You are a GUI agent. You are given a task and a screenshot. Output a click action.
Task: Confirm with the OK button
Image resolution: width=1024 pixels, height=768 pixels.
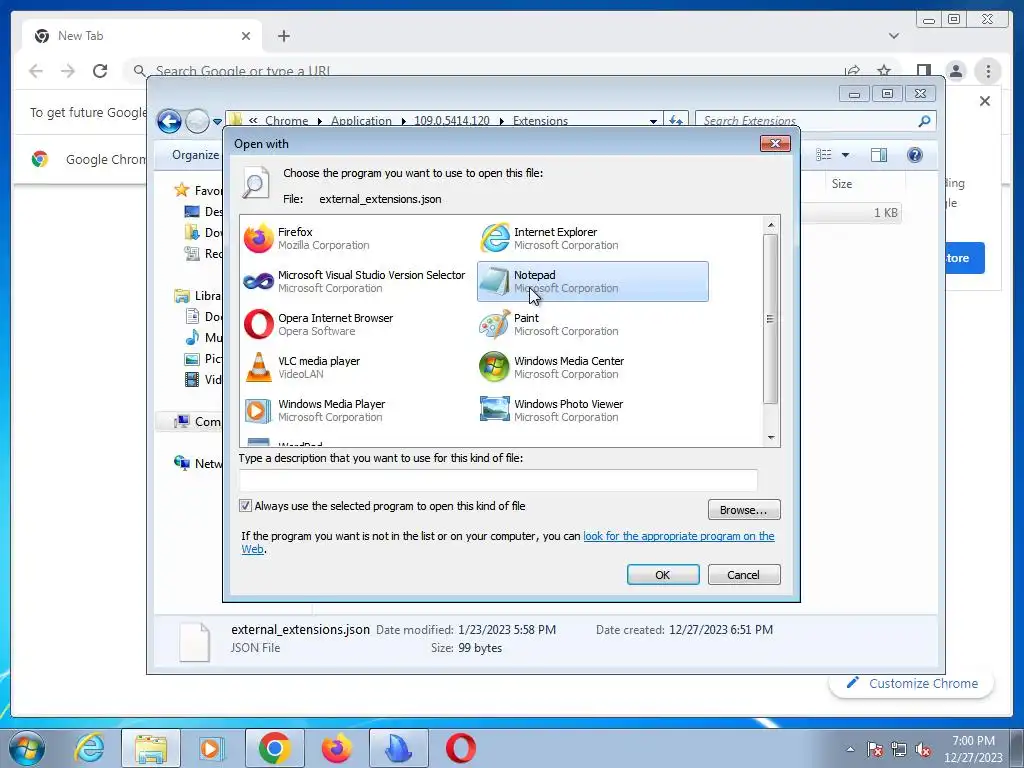[663, 575]
